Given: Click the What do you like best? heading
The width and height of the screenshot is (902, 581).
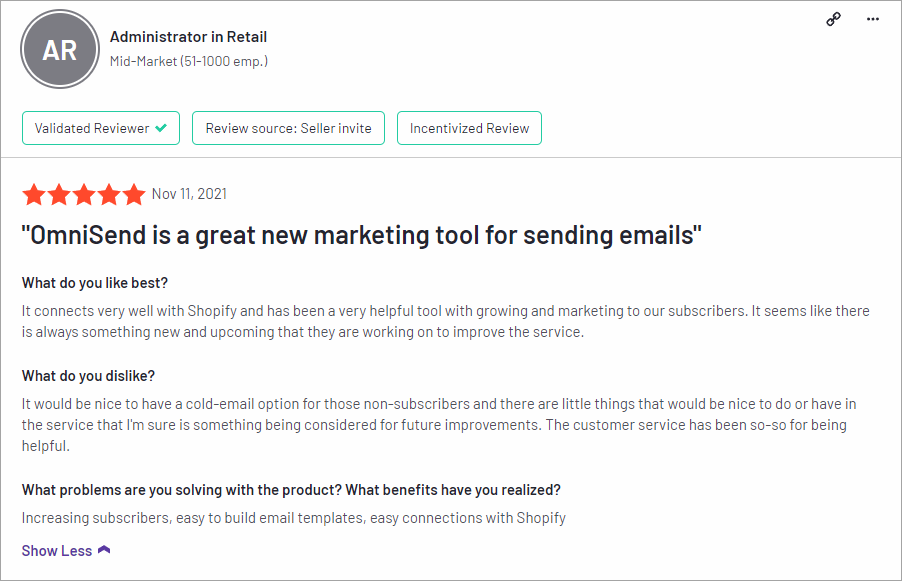Looking at the screenshot, I should (95, 283).
